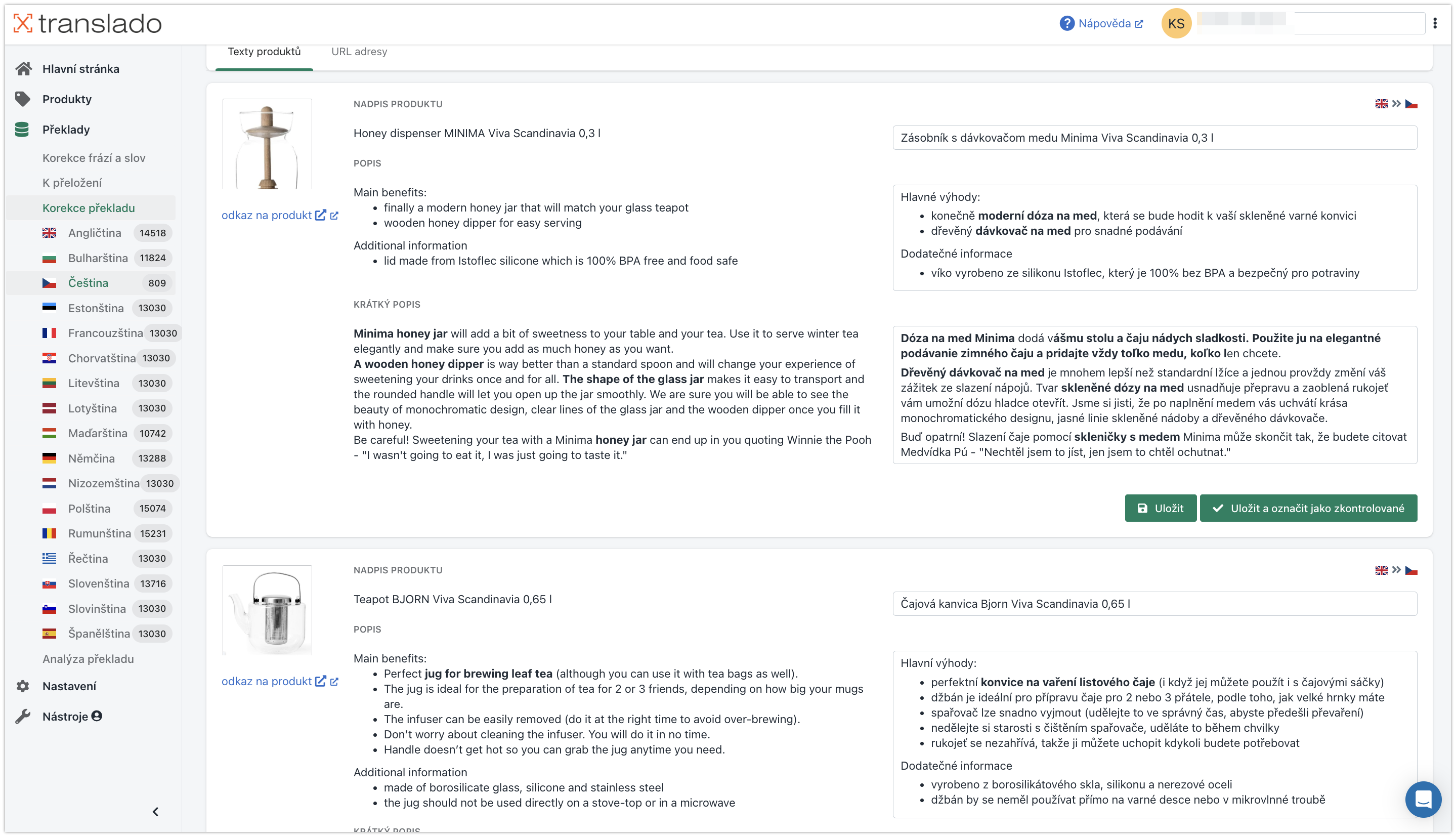Click the KS user avatar

[x=1176, y=24]
